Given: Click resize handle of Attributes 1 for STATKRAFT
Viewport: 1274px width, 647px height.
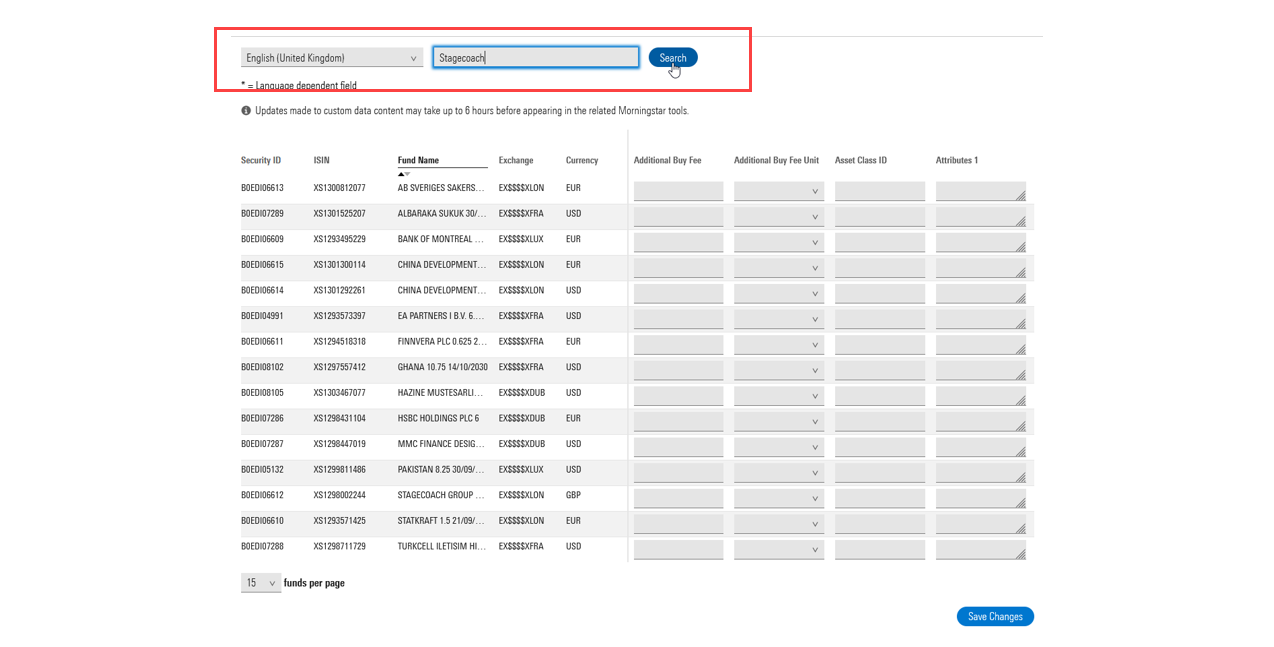Looking at the screenshot, I should tap(1020, 529).
